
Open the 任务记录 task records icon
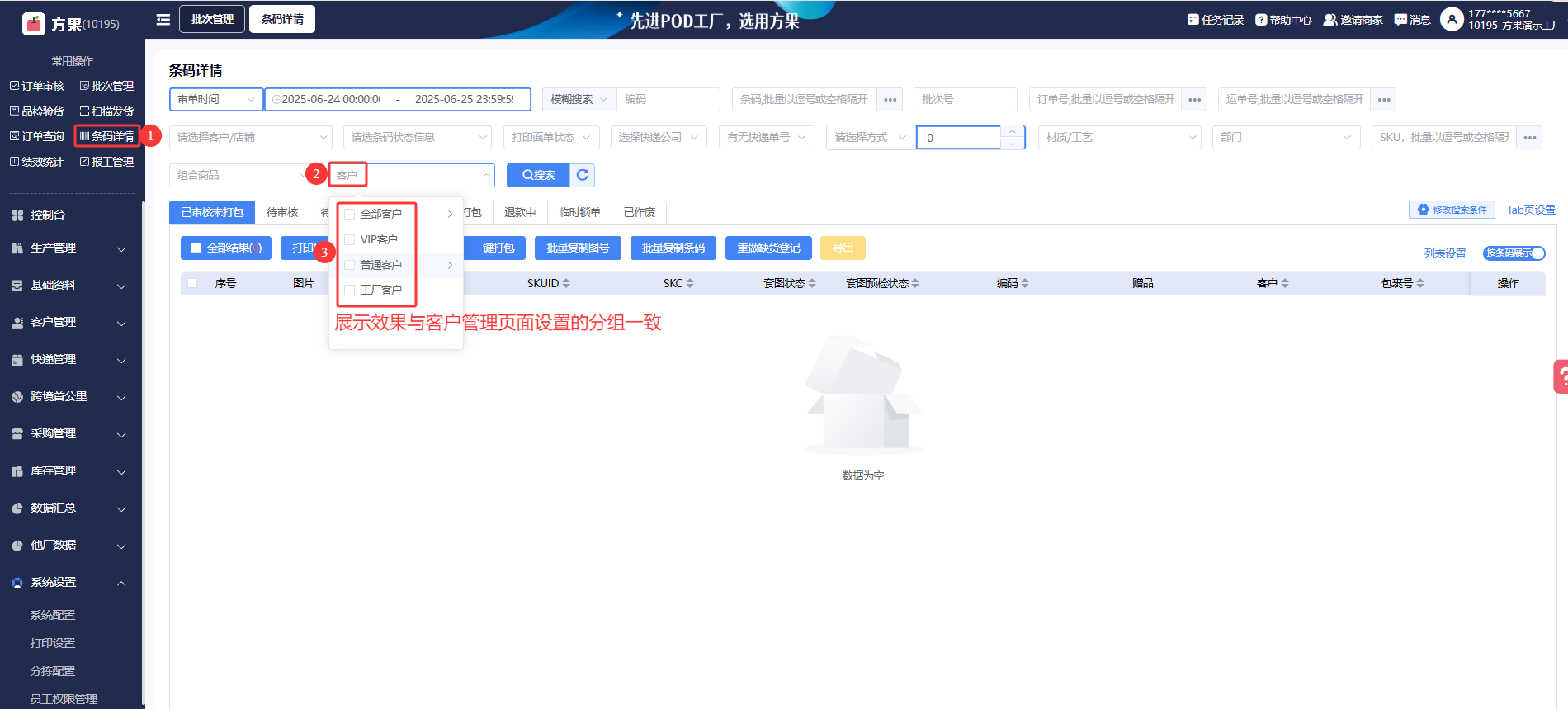pyautogui.click(x=1193, y=20)
